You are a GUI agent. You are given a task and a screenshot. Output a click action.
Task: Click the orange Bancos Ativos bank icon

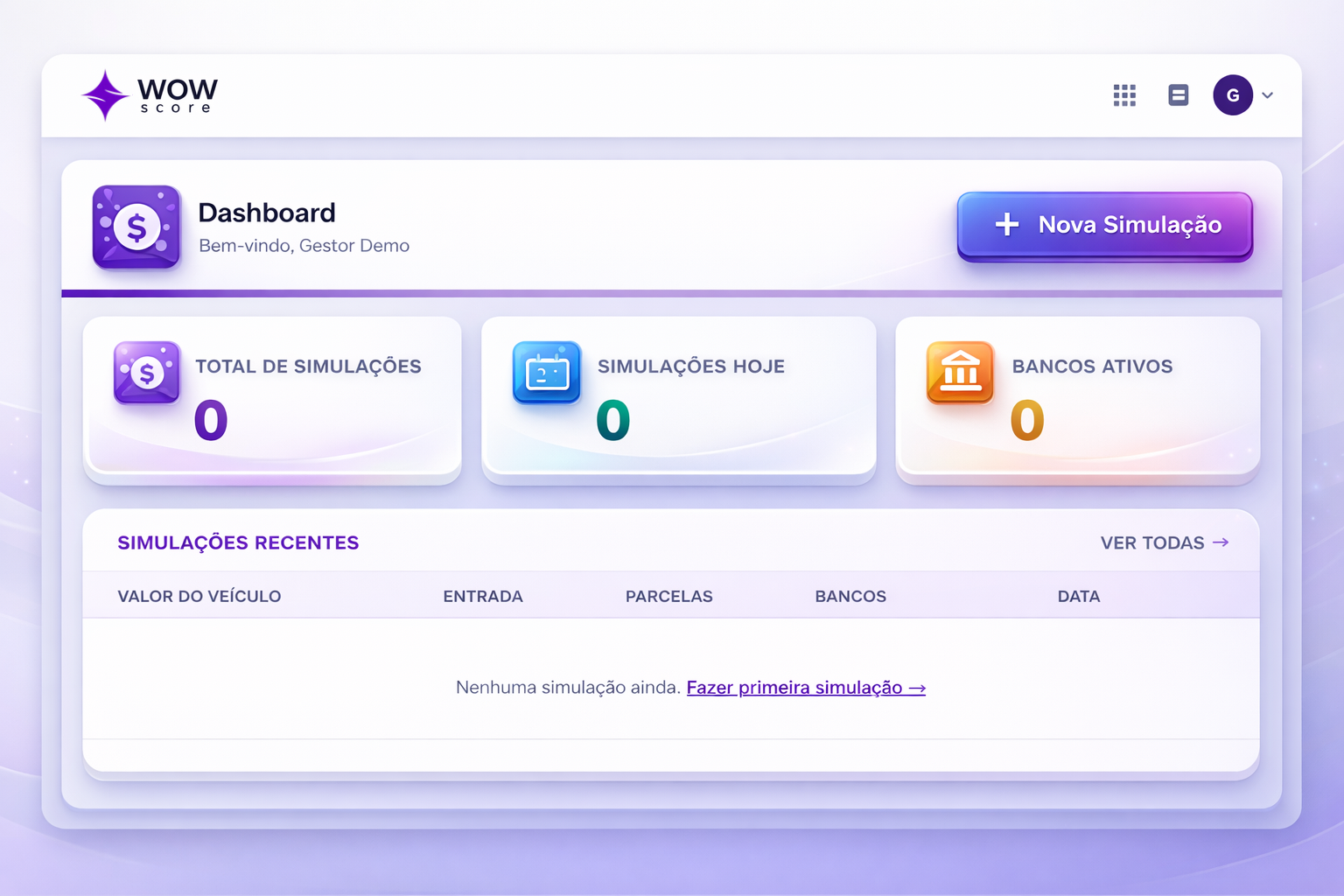coord(960,373)
